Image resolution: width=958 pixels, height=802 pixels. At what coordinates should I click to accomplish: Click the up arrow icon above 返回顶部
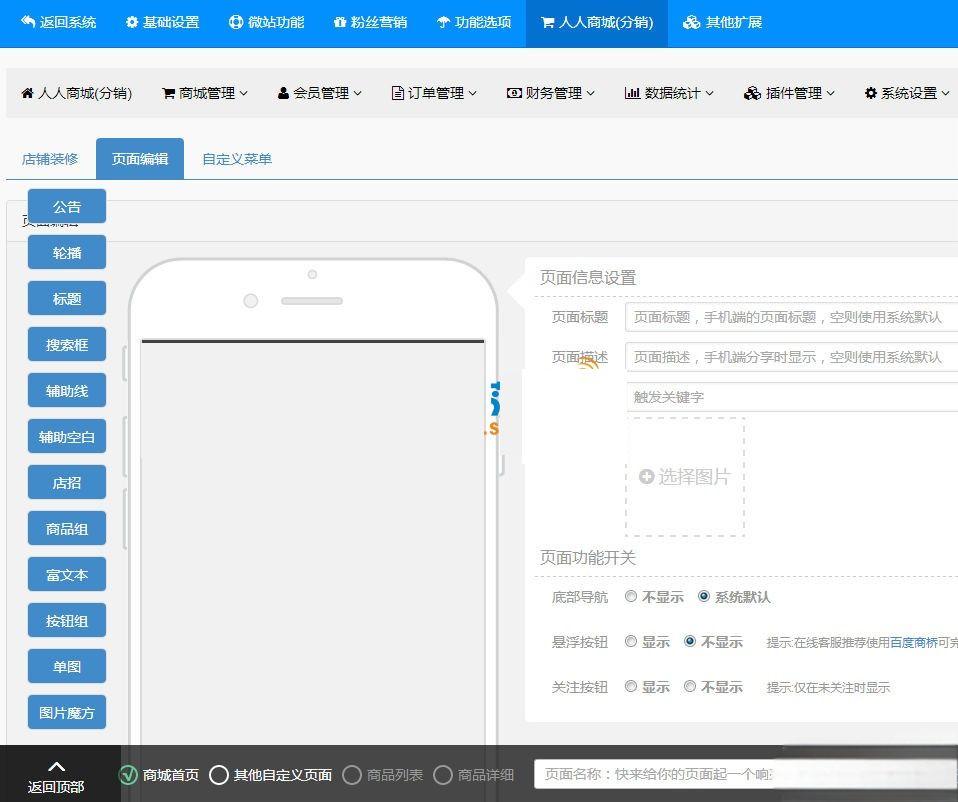[x=56, y=766]
